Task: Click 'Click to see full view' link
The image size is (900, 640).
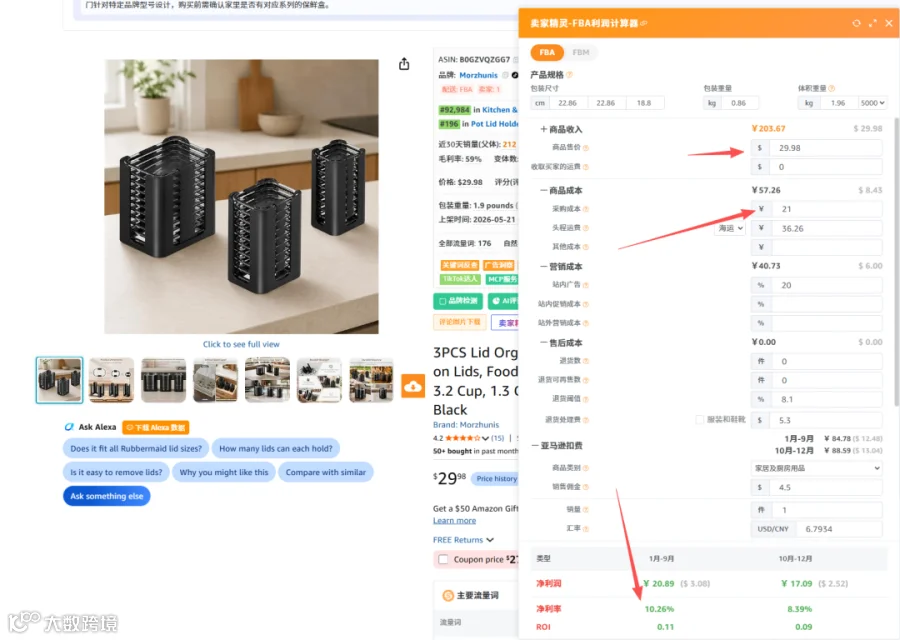Action: 241,344
